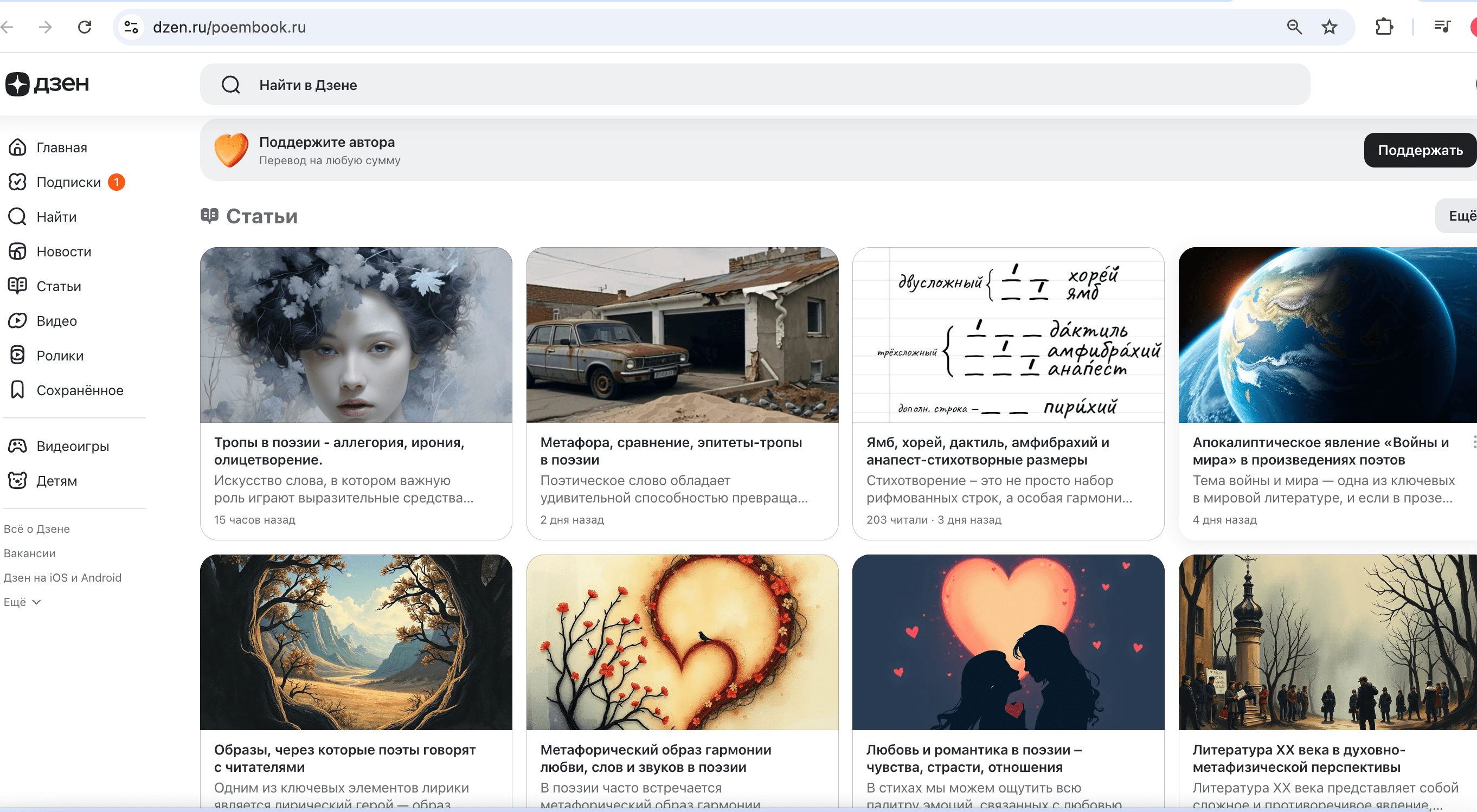Open the Ямб, хорей, дактиль article thumbnail
The width and height of the screenshot is (1477, 812).
(x=1007, y=334)
